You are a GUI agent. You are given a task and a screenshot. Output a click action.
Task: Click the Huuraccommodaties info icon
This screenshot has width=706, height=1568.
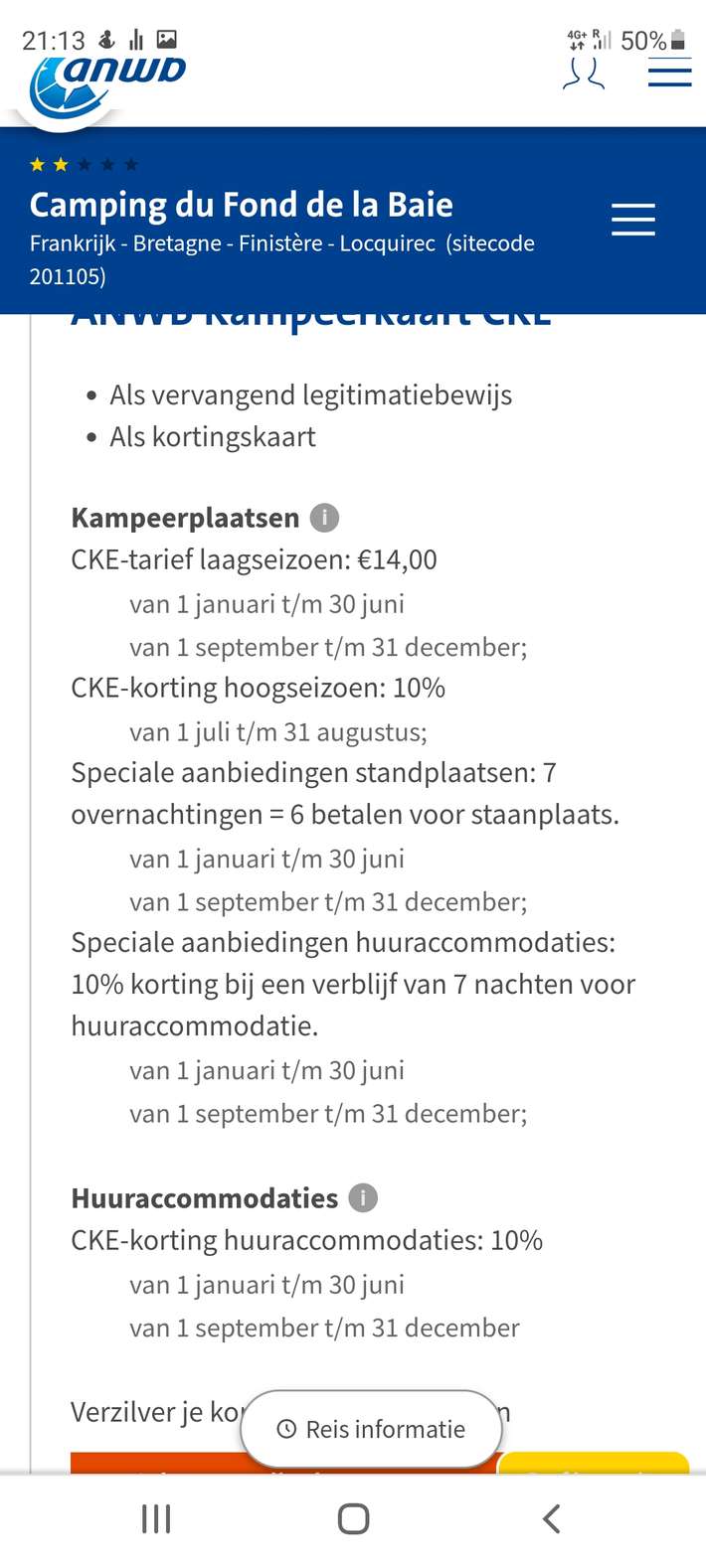pos(363,1198)
